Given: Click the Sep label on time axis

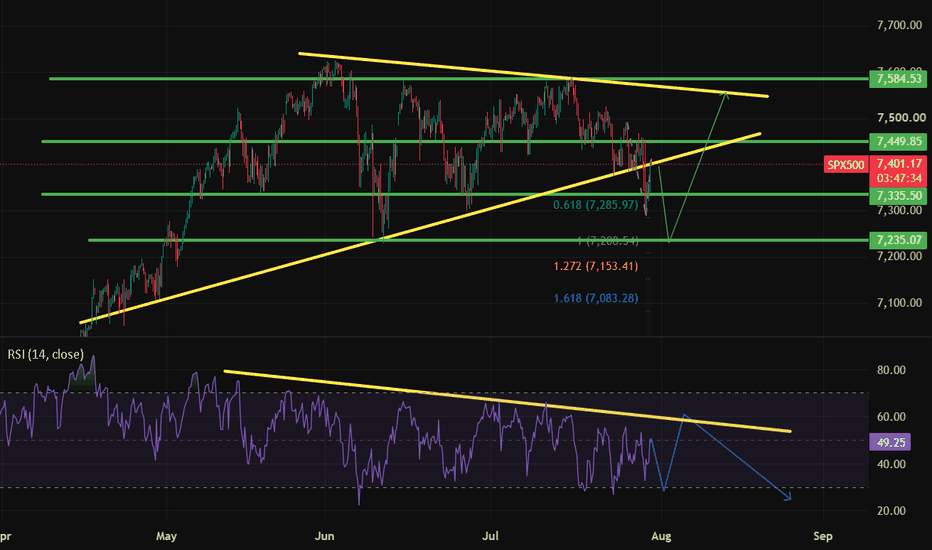Looking at the screenshot, I should pos(823,536).
